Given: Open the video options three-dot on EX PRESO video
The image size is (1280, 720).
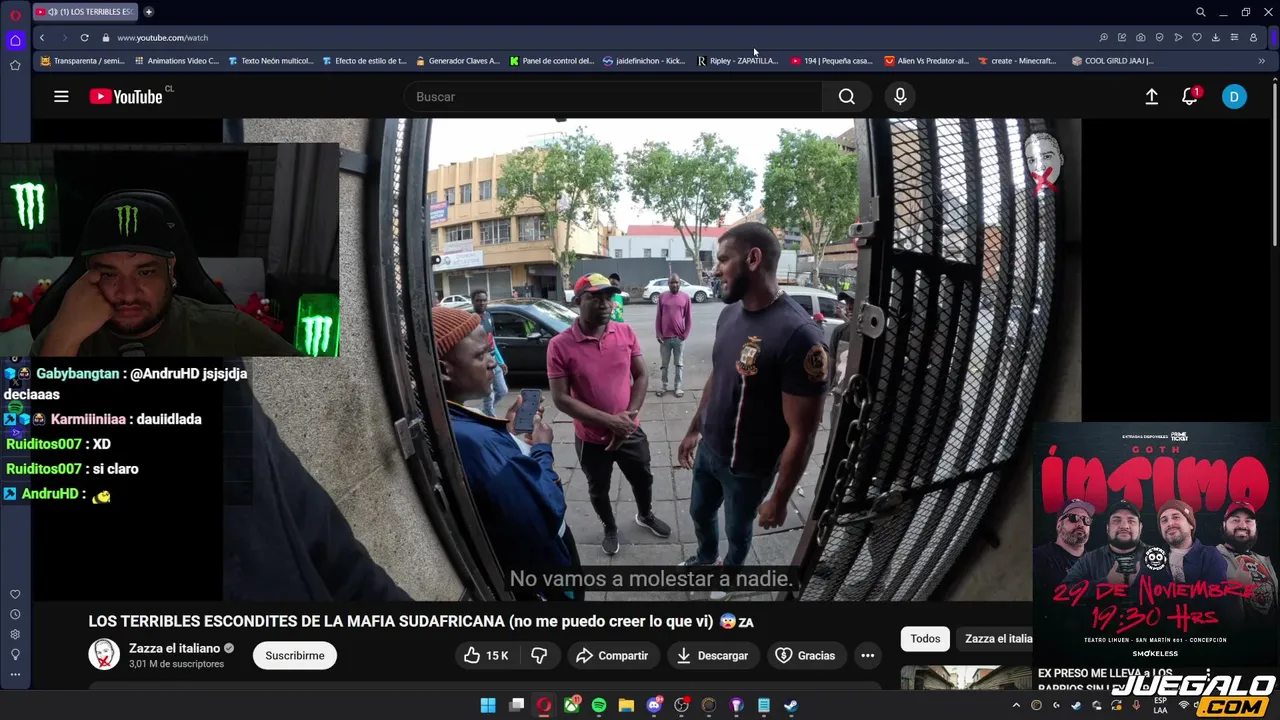Looking at the screenshot, I should 1207,674.
